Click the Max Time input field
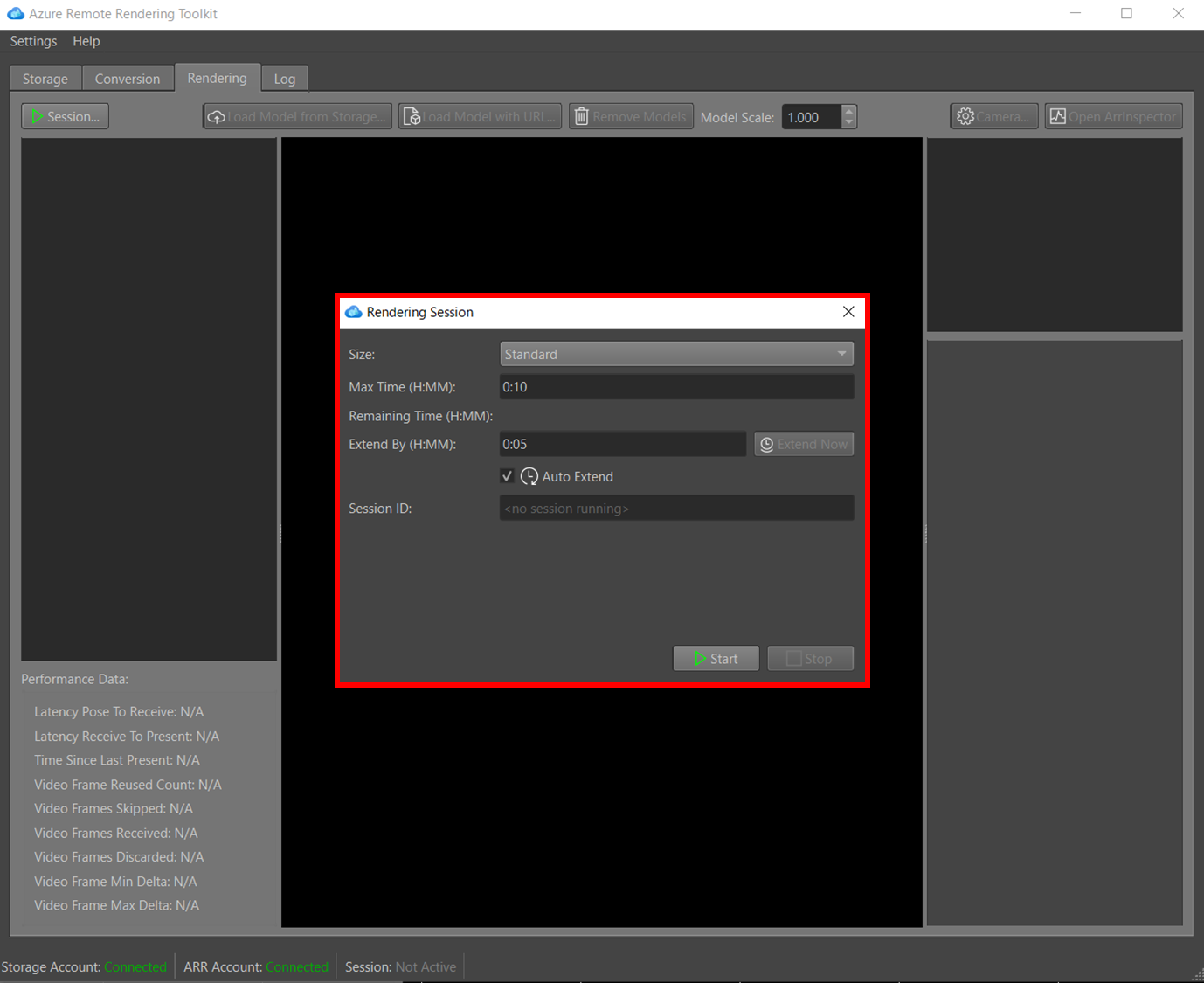Screen dimensions: 1204x983 pyautogui.click(x=675, y=386)
